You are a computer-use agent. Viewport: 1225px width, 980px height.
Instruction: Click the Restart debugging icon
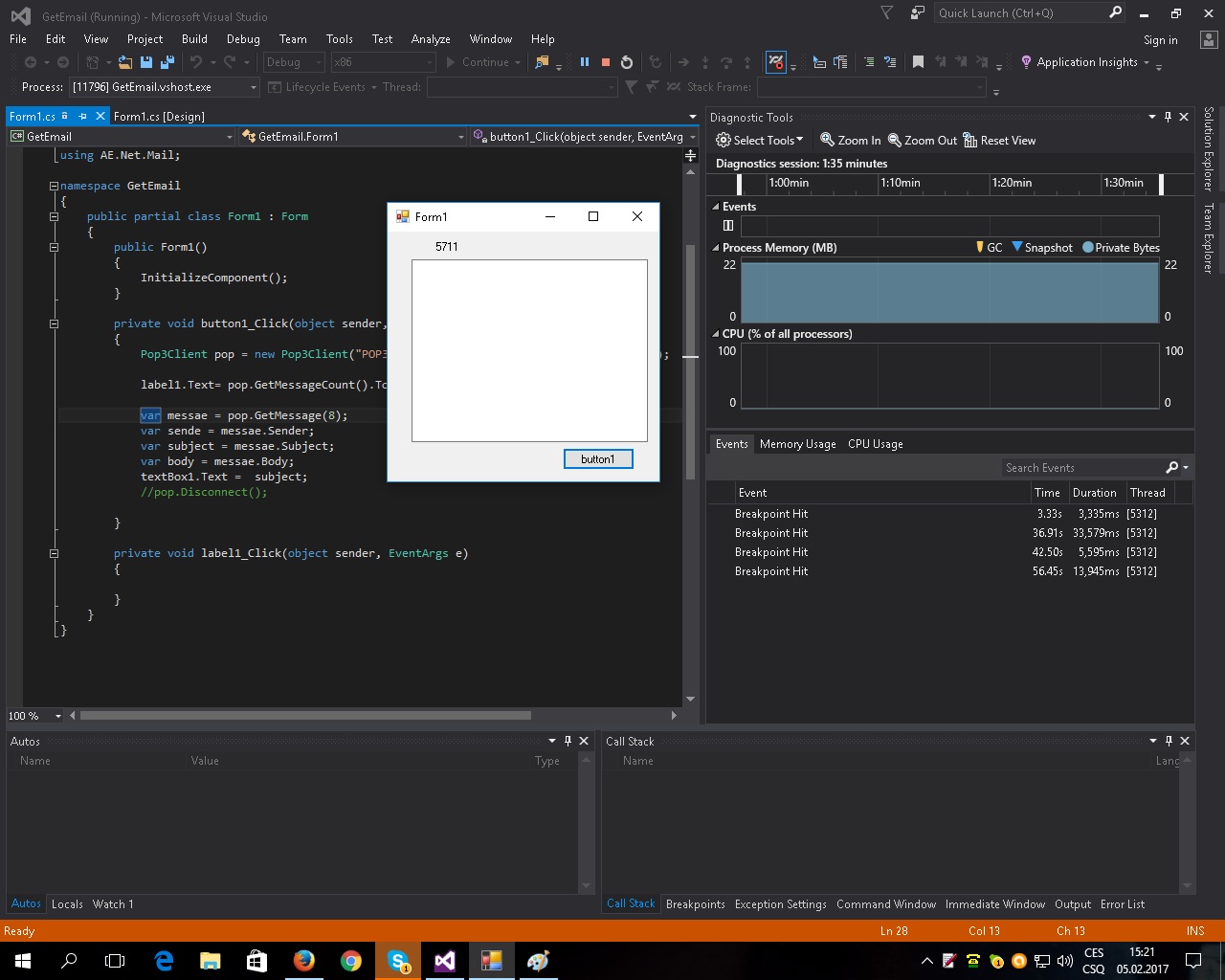tap(627, 62)
